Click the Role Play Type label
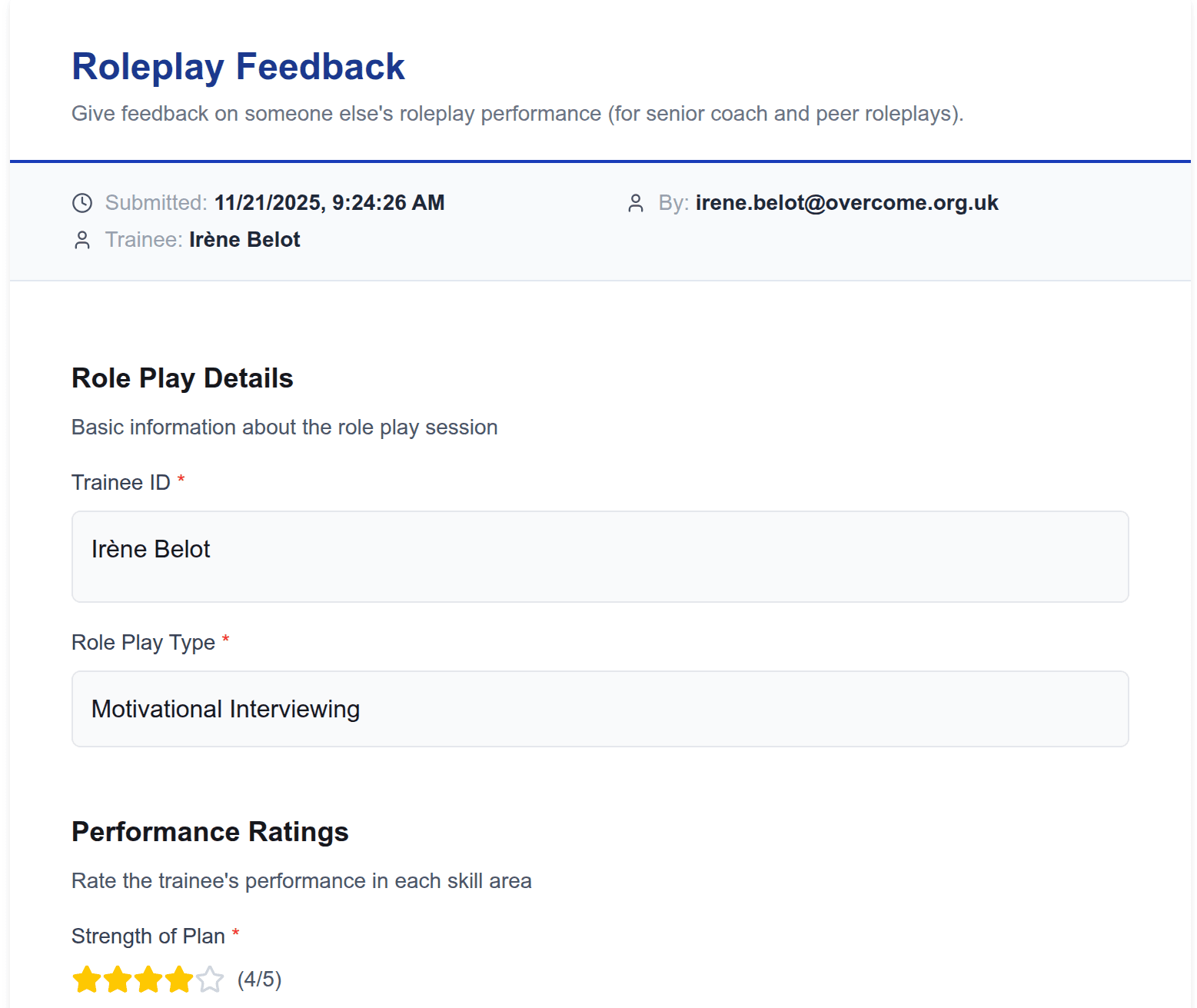Viewport: 1197px width, 1008px height. point(143,643)
